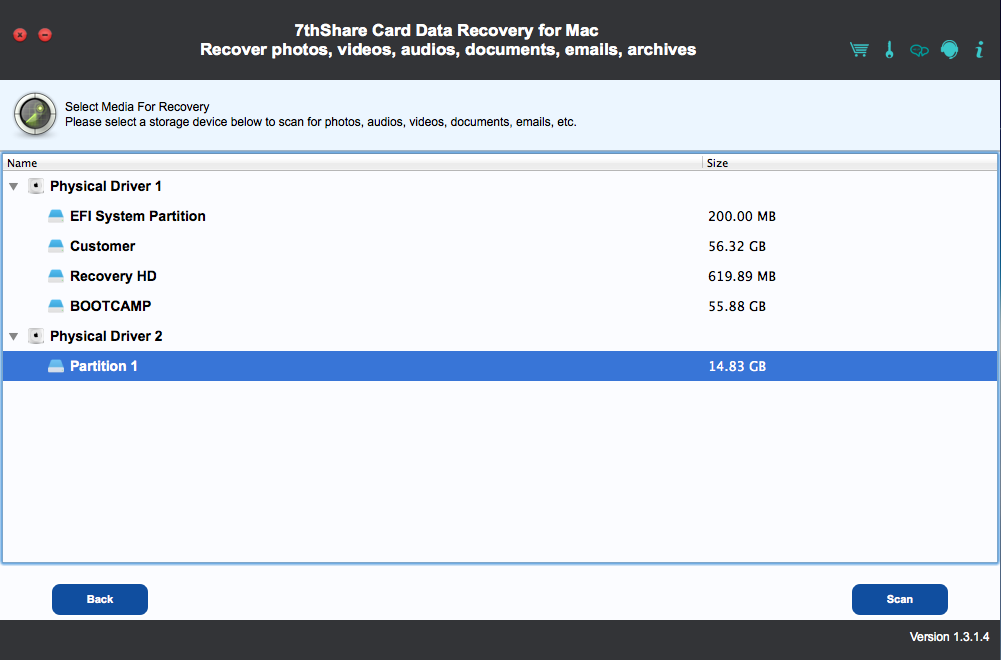This screenshot has height=660, width=1001.
Task: Click the Physical Driver 2 disk icon
Action: pos(36,336)
